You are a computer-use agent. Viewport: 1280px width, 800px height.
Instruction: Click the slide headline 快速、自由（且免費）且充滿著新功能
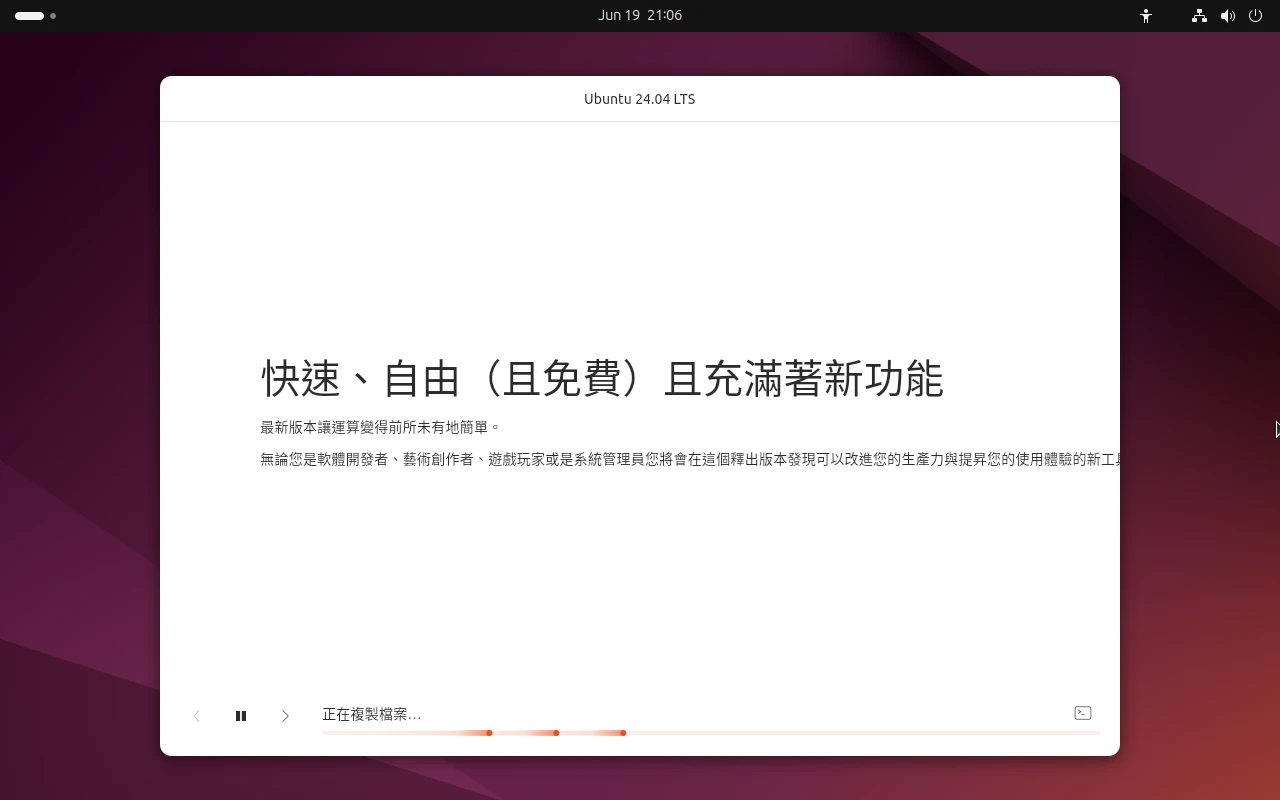(602, 379)
